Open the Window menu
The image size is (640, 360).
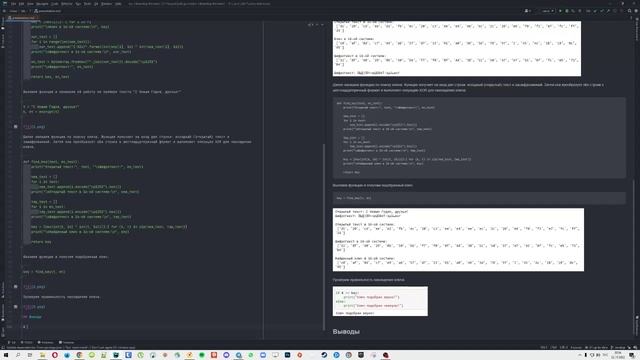(x=107, y=4)
